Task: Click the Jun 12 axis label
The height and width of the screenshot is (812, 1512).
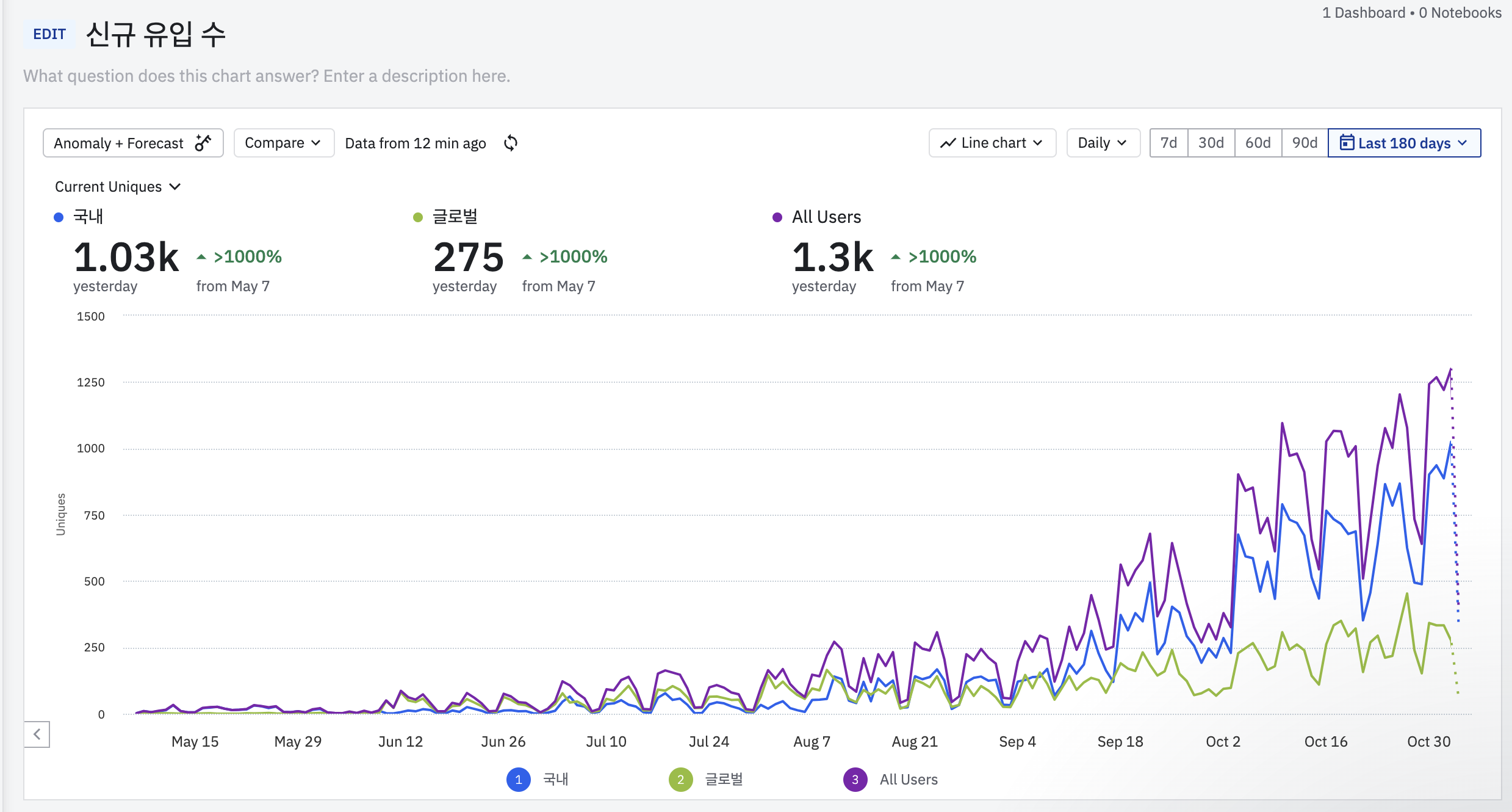Action: click(400, 742)
